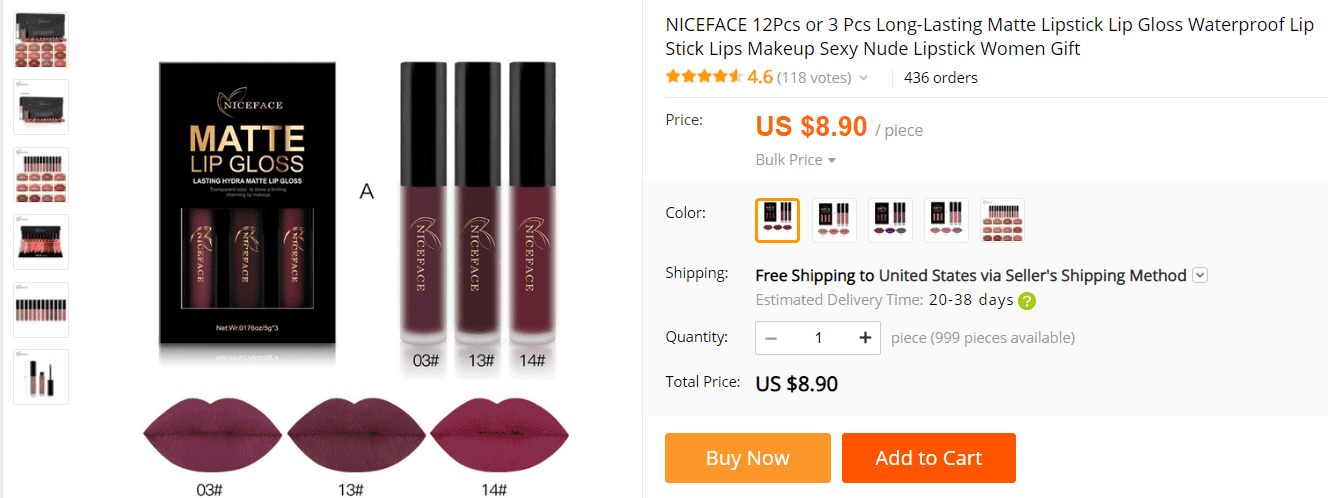Click the Add to Cart button
The width and height of the screenshot is (1328, 498).
pos(928,458)
